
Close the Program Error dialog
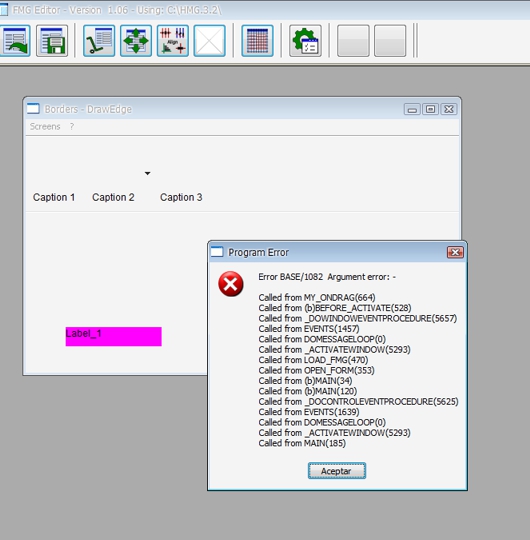point(455,252)
